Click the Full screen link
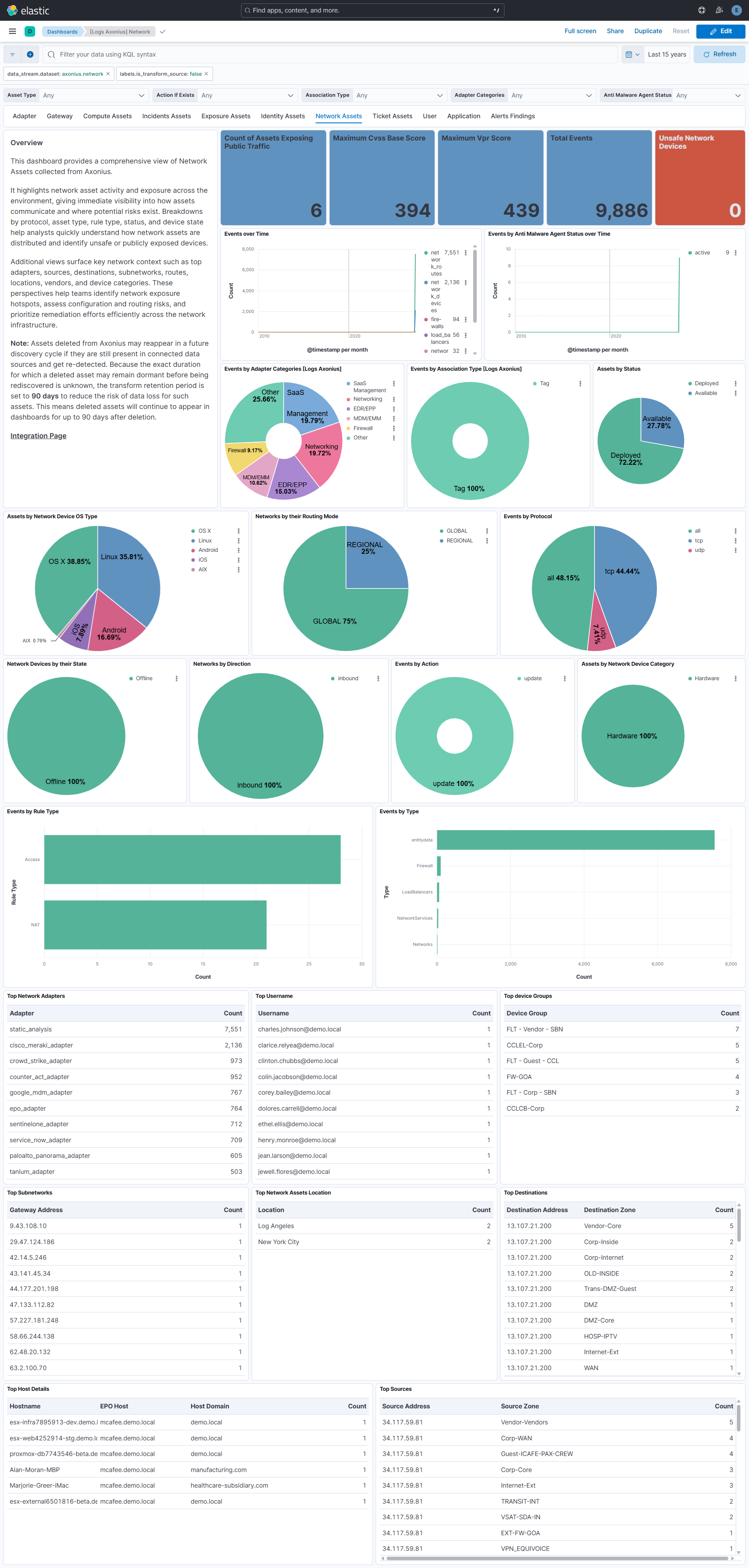Screen dimensions: 749x1568 point(580,31)
